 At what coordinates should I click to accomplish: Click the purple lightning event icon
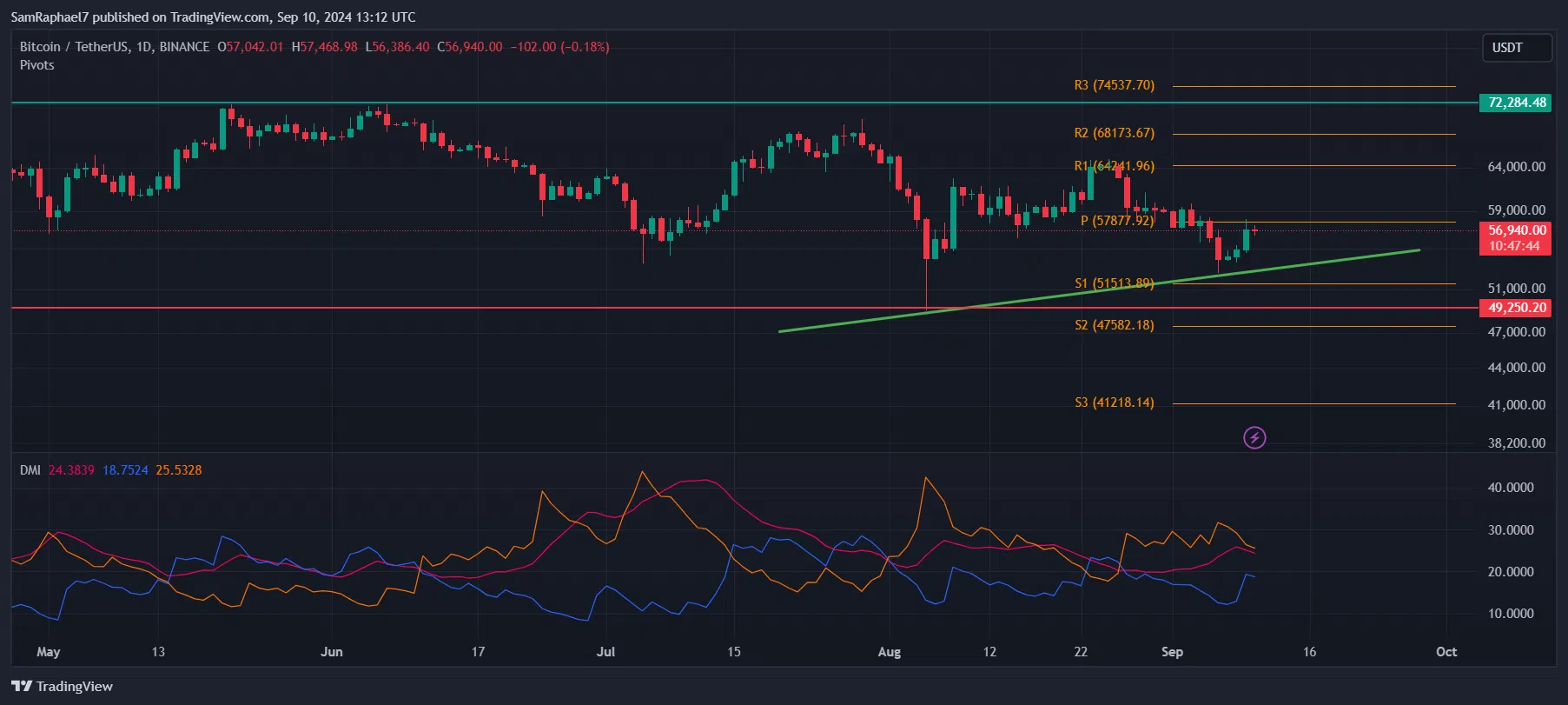coord(1254,437)
